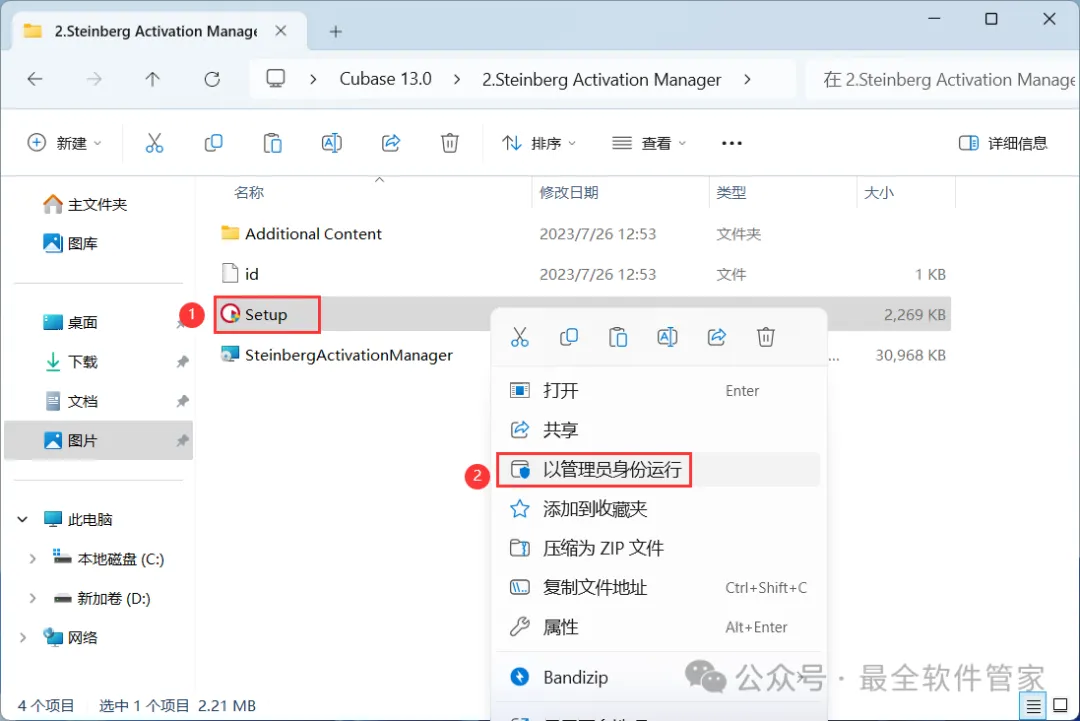This screenshot has height=721, width=1080.
Task: Open the 查看 (View) dropdown
Action: coord(649,143)
